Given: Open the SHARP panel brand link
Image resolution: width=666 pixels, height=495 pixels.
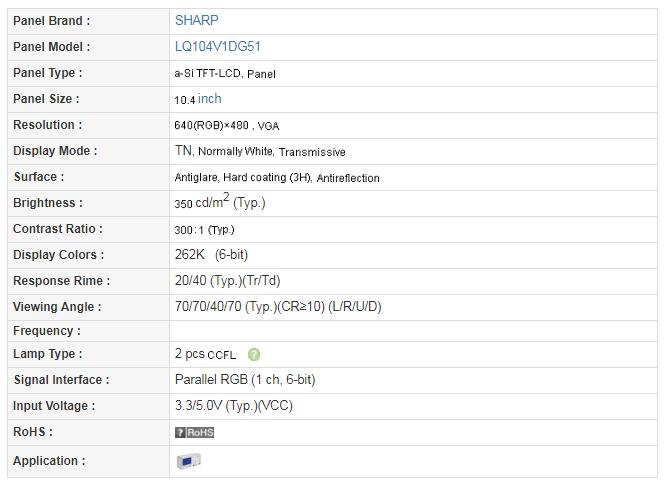Looking at the screenshot, I should point(197,20).
